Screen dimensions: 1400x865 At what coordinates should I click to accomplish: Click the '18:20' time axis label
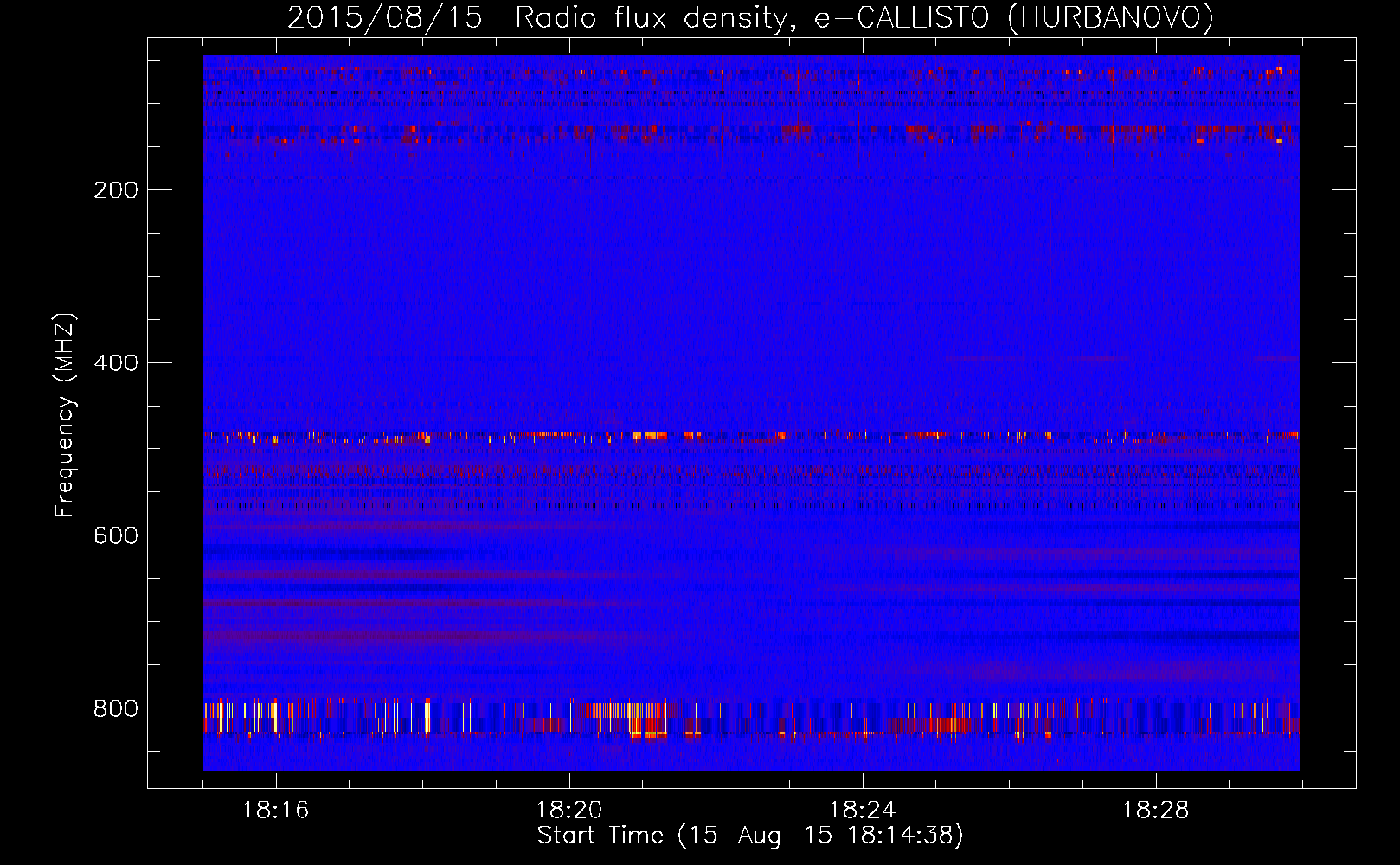tap(568, 811)
